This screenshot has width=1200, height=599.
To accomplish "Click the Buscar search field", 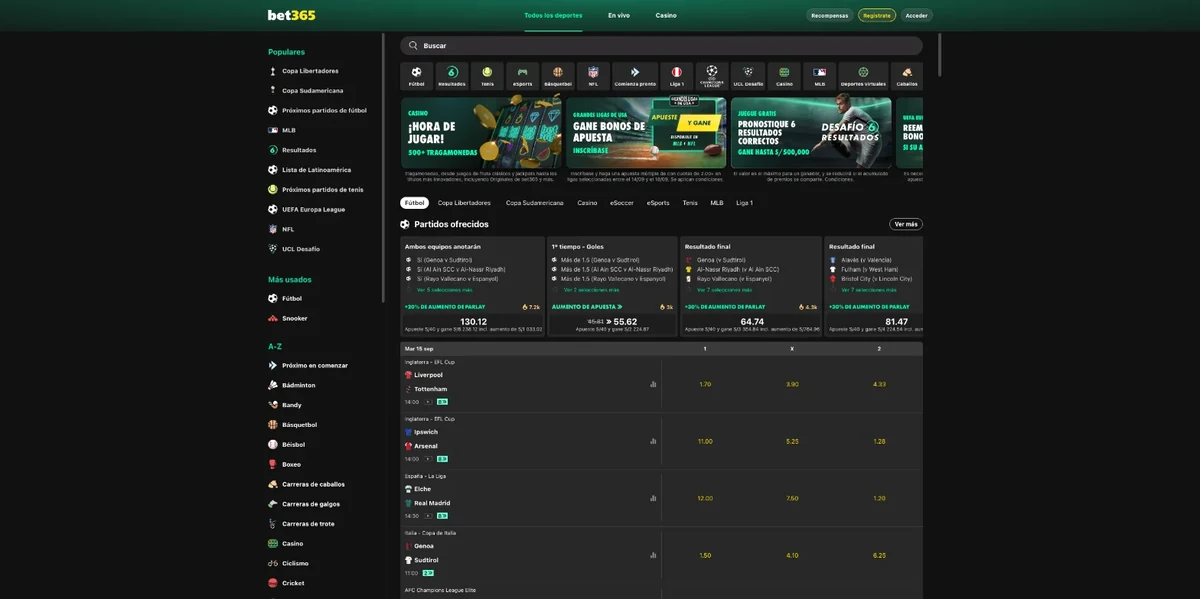I will tap(661, 46).
